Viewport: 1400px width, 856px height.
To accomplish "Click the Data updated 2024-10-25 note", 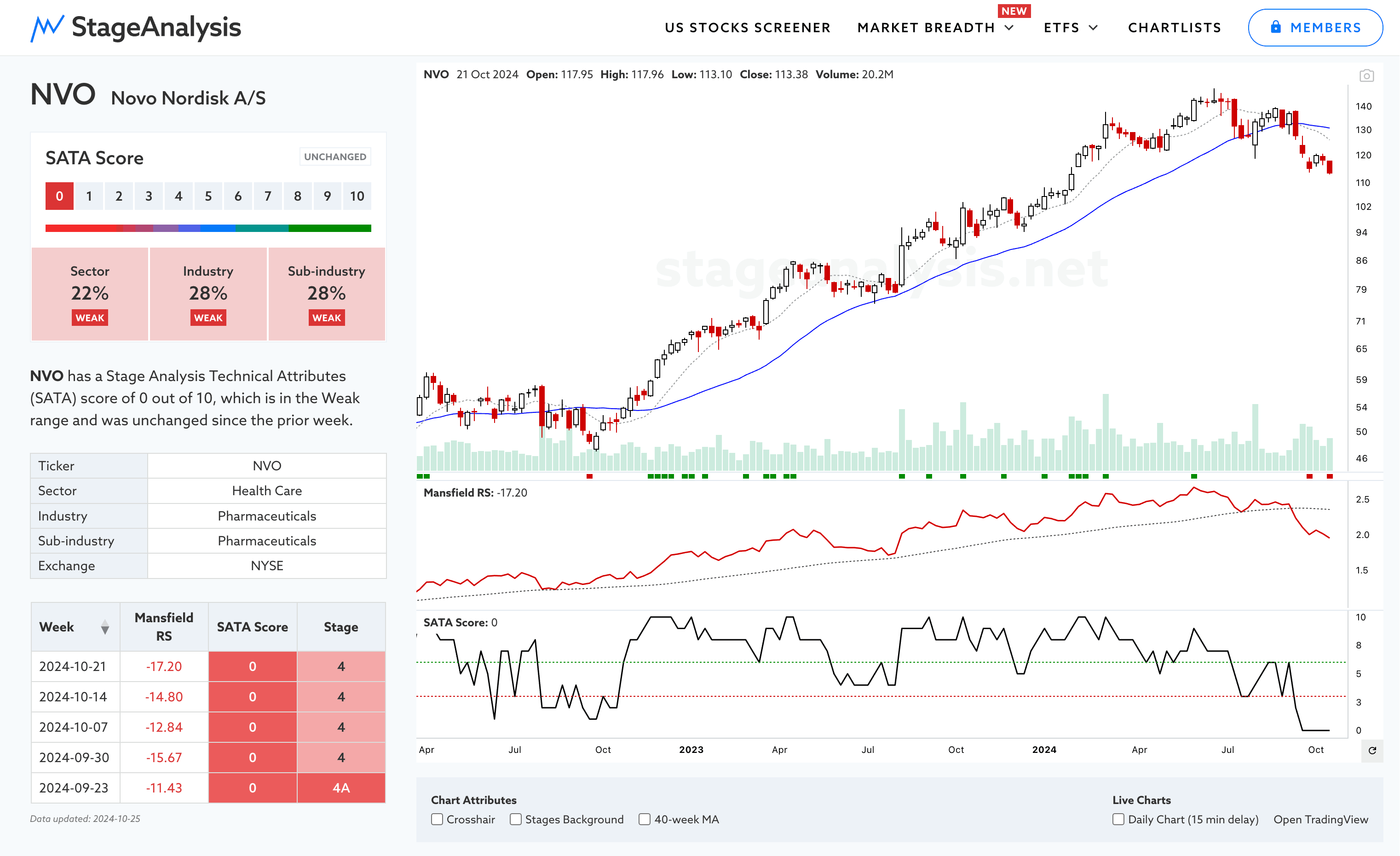I will pos(85,818).
